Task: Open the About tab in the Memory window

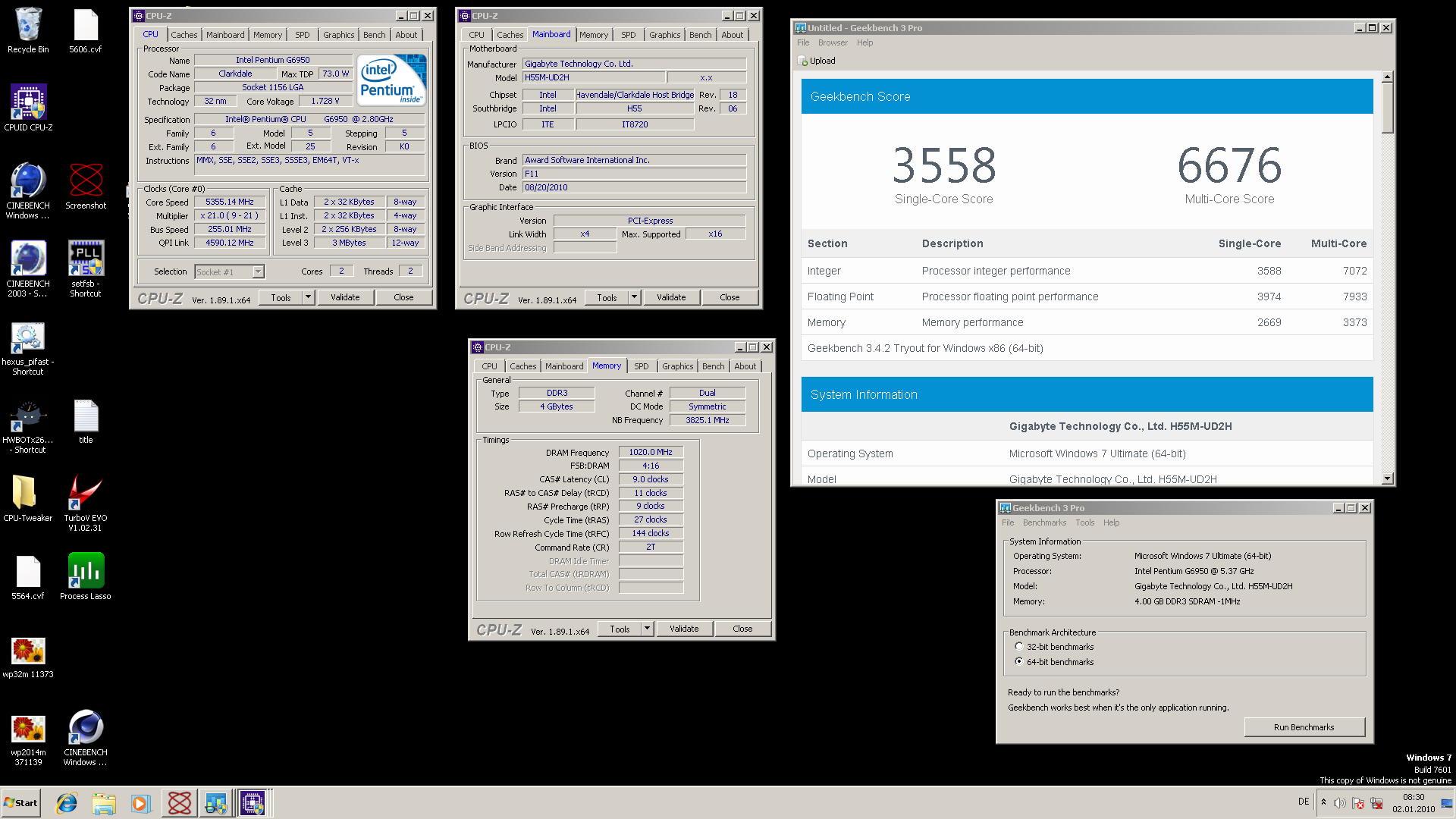Action: (745, 366)
